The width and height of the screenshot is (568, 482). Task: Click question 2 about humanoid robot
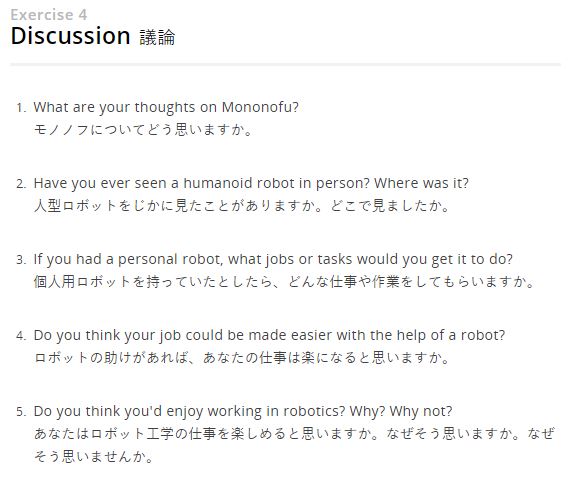tap(251, 183)
